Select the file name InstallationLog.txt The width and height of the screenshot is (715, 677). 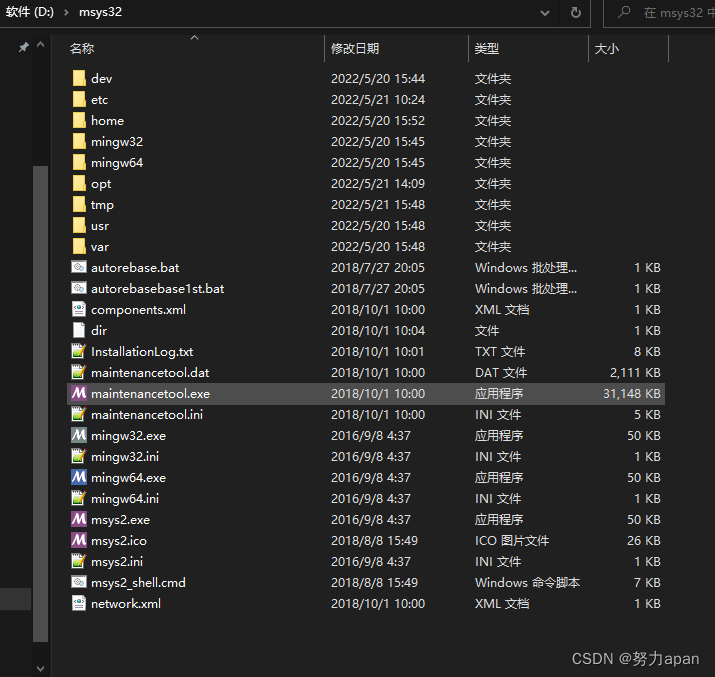[142, 352]
